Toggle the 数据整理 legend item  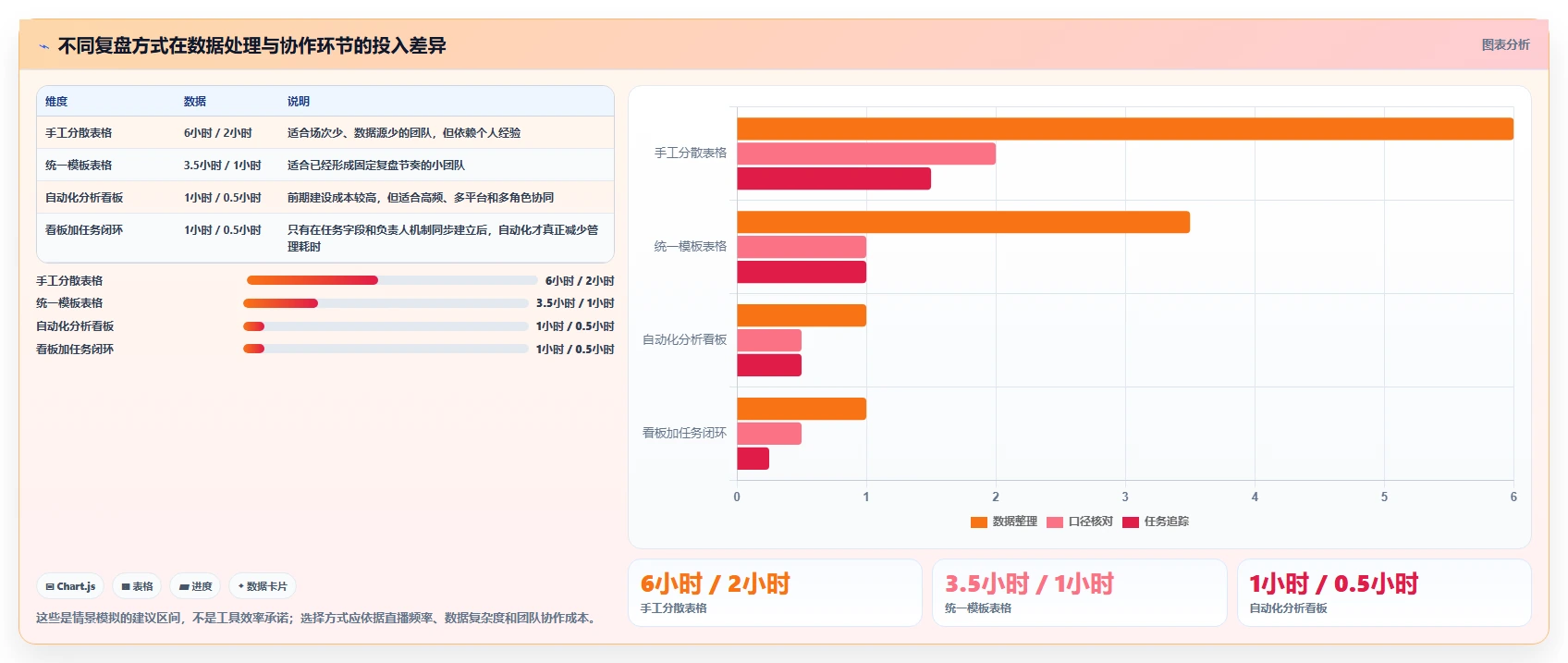point(1004,522)
